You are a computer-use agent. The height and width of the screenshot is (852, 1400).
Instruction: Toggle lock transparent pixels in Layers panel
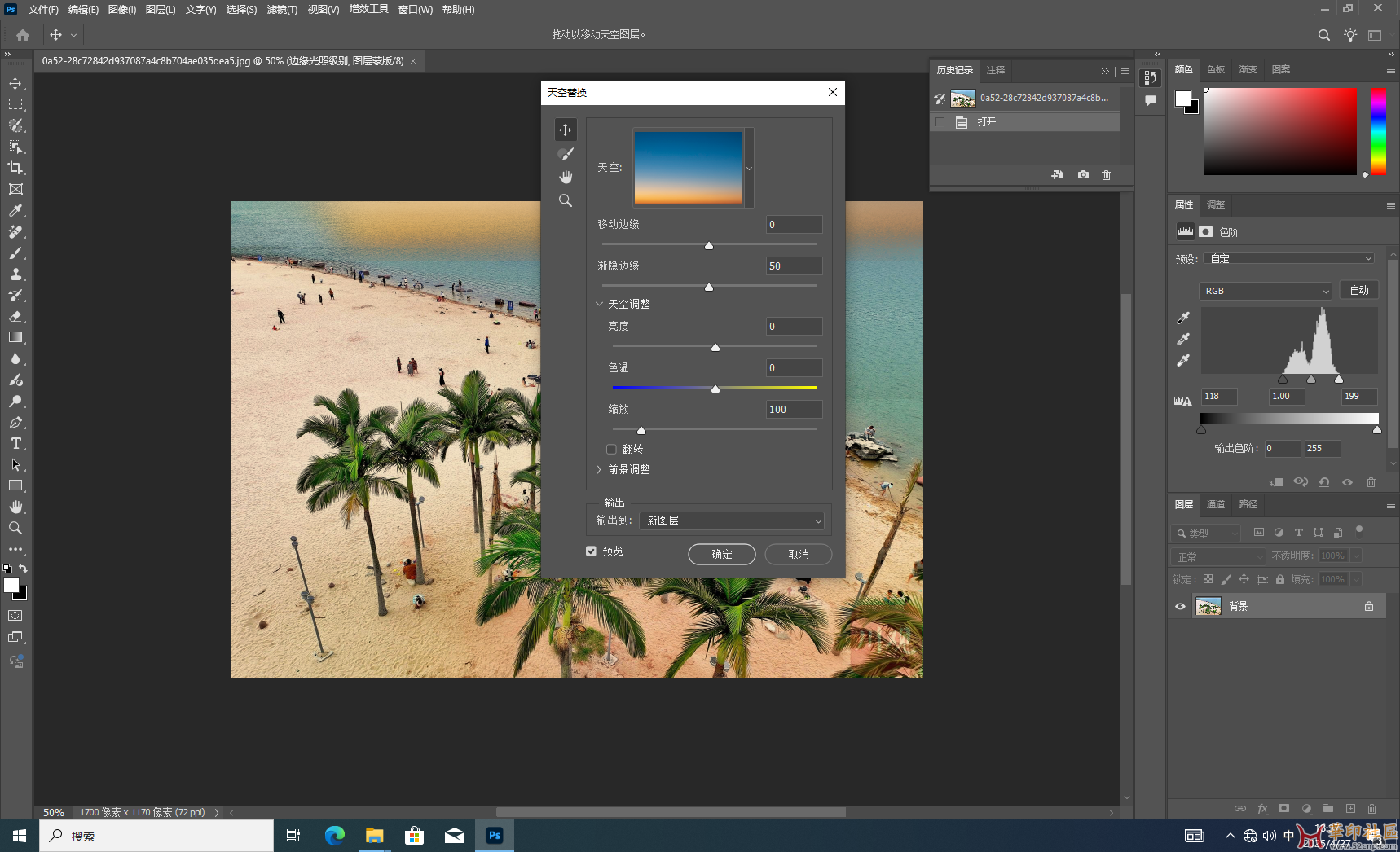tap(1208, 579)
